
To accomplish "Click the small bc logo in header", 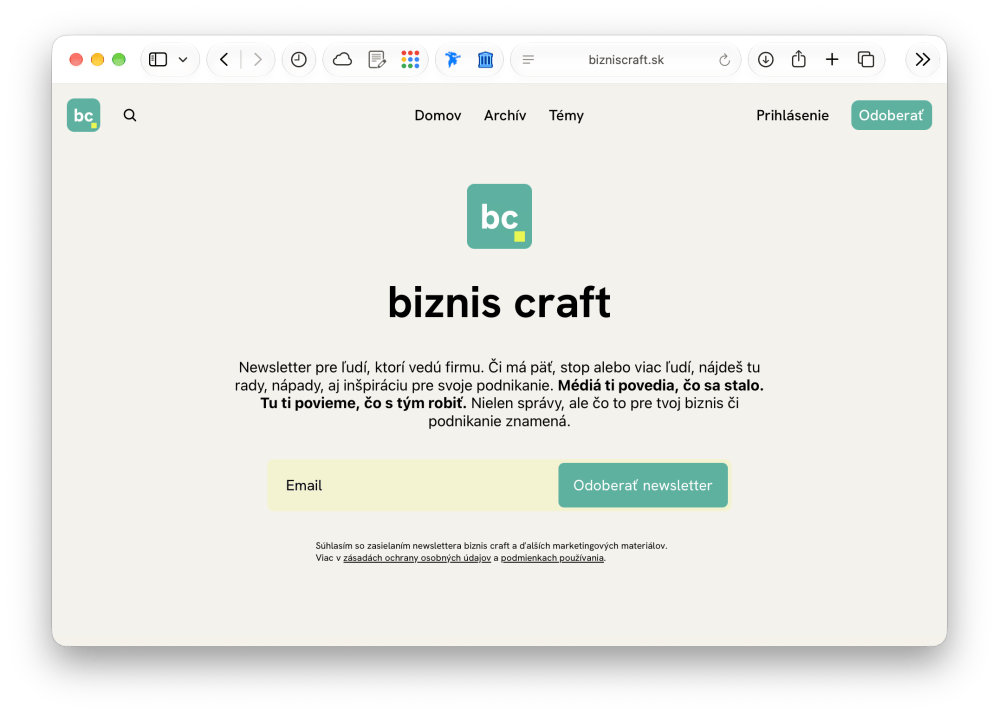I will 83,115.
